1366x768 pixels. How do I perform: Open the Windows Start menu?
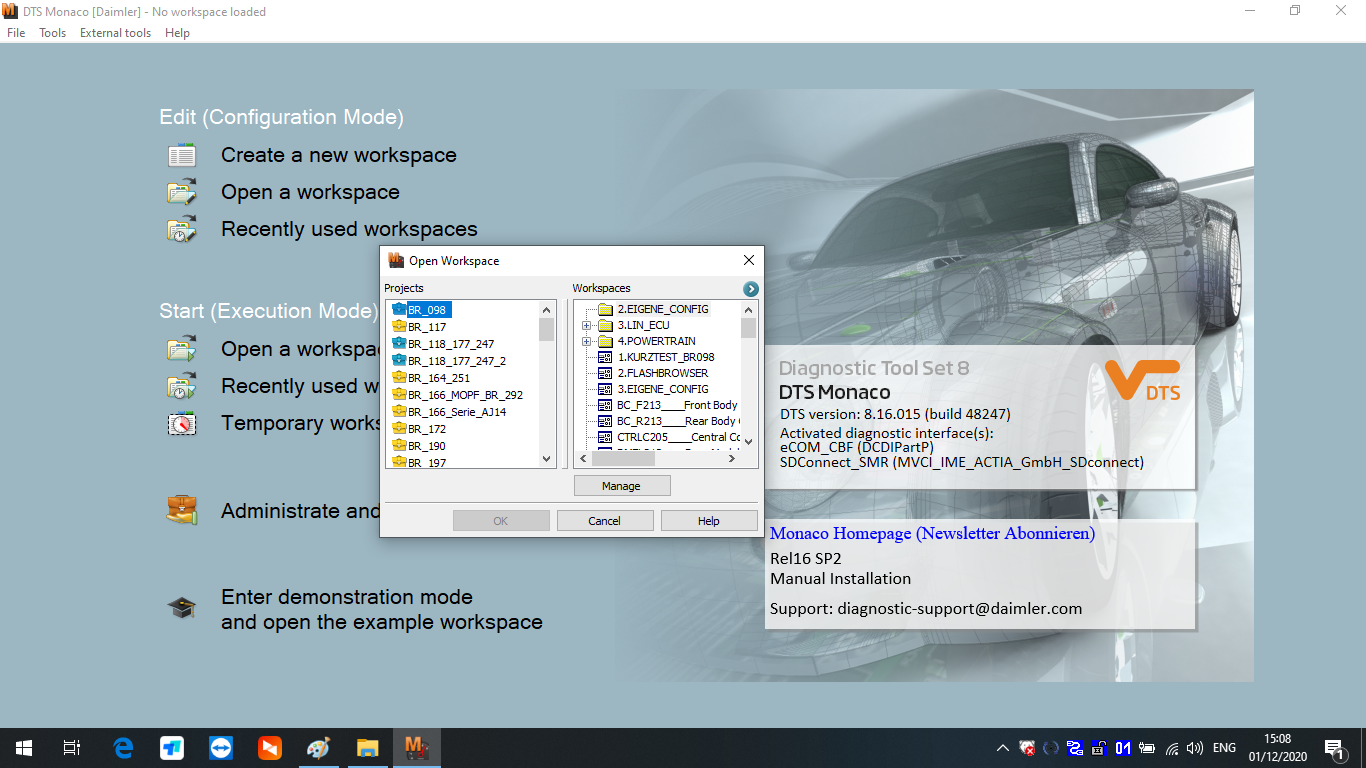(24, 748)
